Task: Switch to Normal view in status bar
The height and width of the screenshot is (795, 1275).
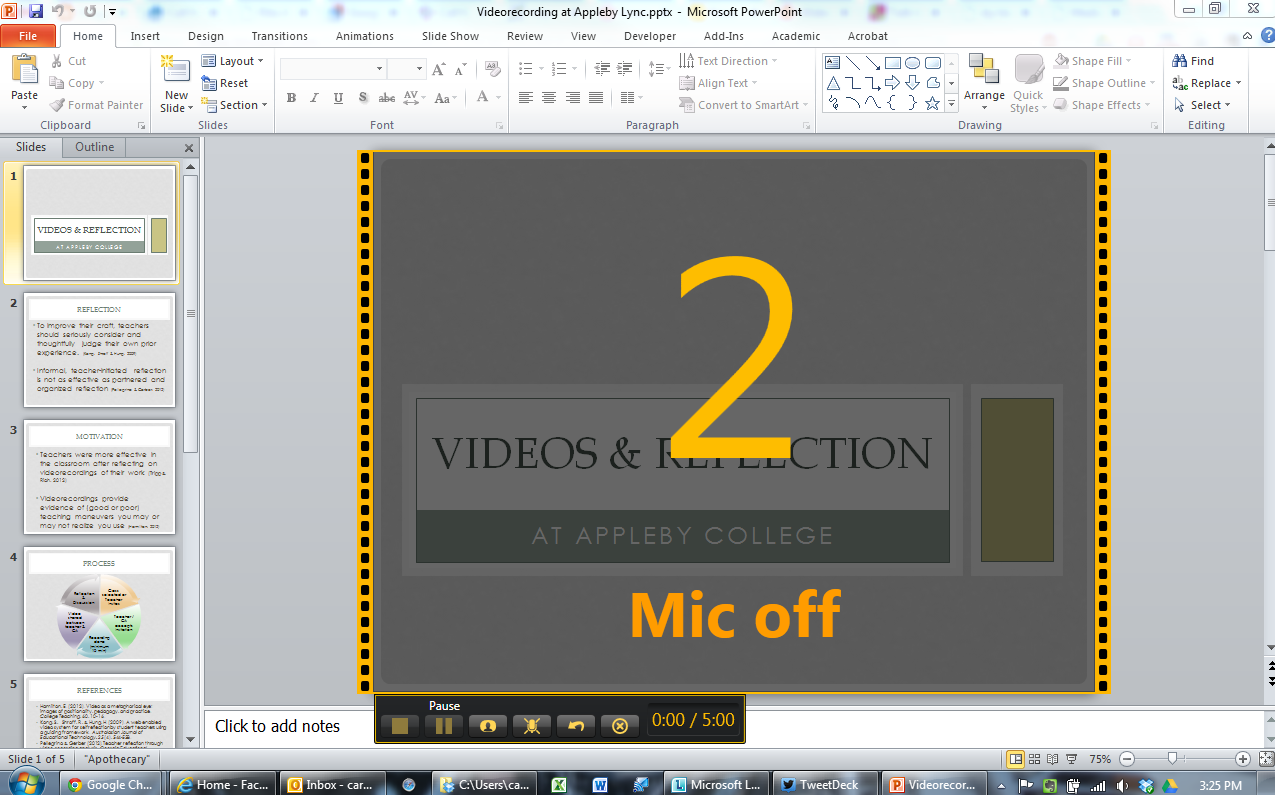Action: [1015, 759]
